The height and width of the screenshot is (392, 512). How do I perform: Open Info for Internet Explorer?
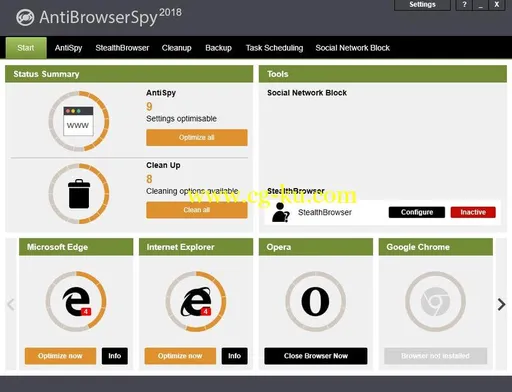point(234,356)
